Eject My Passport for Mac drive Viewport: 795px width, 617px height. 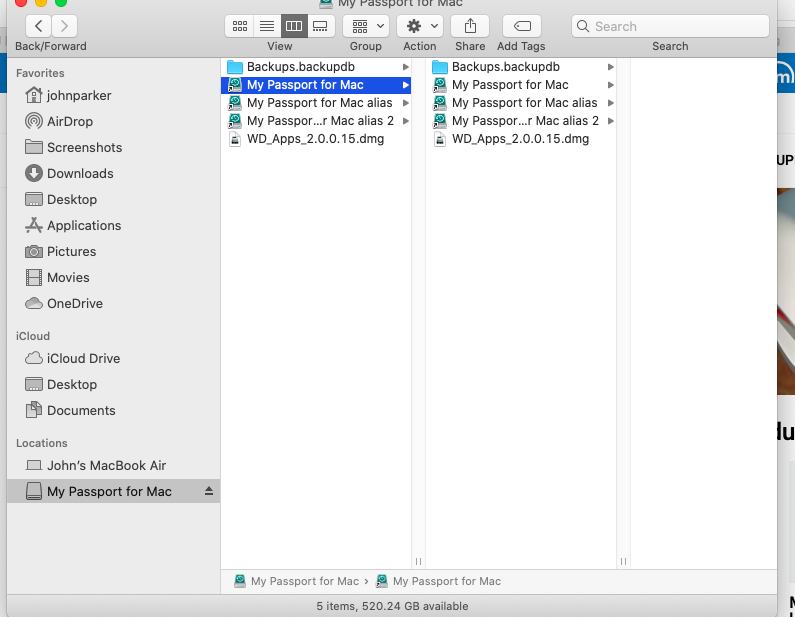pyautogui.click(x=209, y=491)
